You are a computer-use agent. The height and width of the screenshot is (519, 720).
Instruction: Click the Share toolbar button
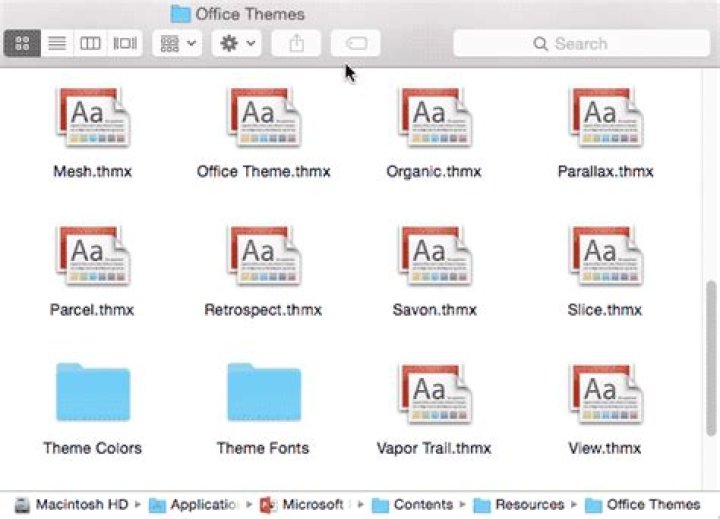[x=296, y=44]
